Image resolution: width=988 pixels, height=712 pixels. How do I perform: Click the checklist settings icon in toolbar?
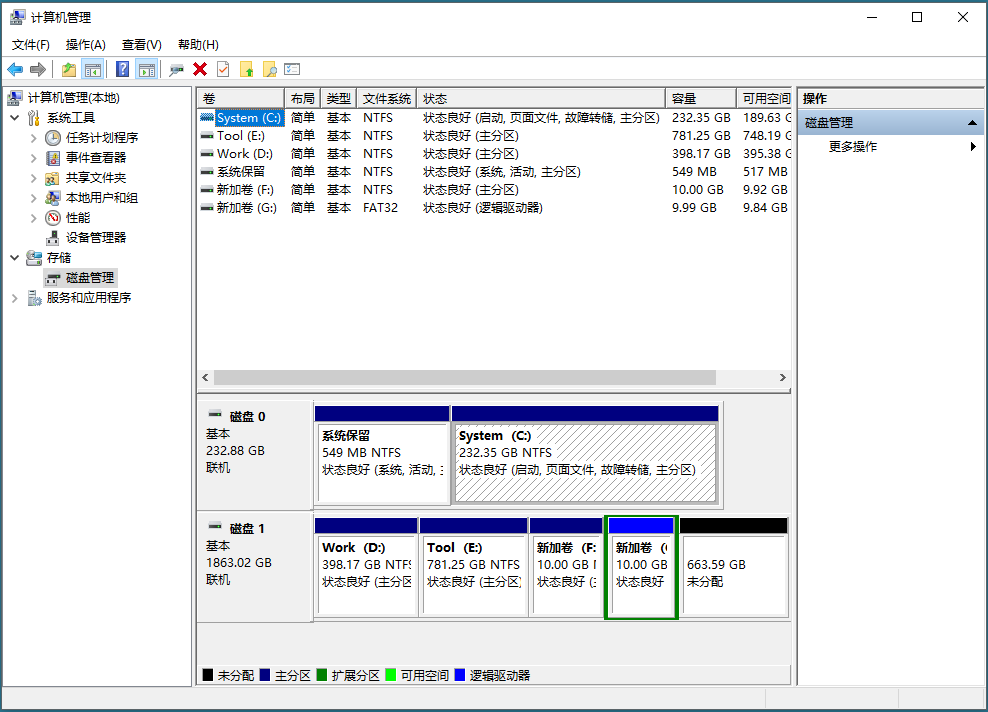point(292,69)
